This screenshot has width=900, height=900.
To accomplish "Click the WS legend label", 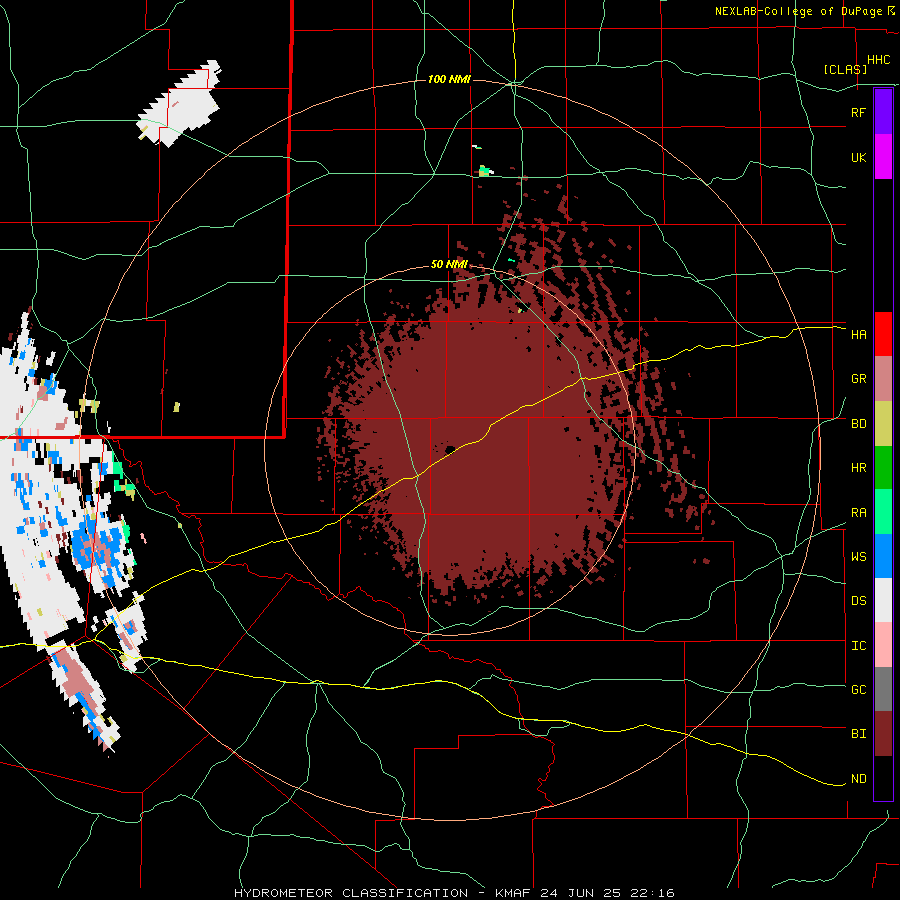I will (858, 556).
